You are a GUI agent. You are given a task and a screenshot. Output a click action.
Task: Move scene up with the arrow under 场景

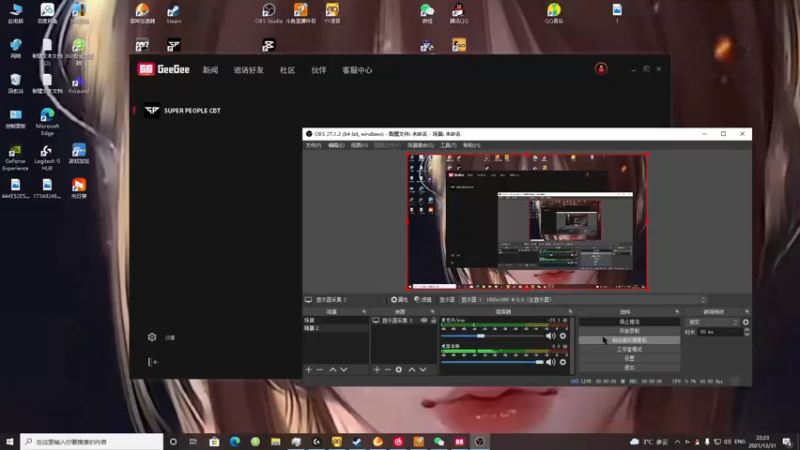coord(333,369)
